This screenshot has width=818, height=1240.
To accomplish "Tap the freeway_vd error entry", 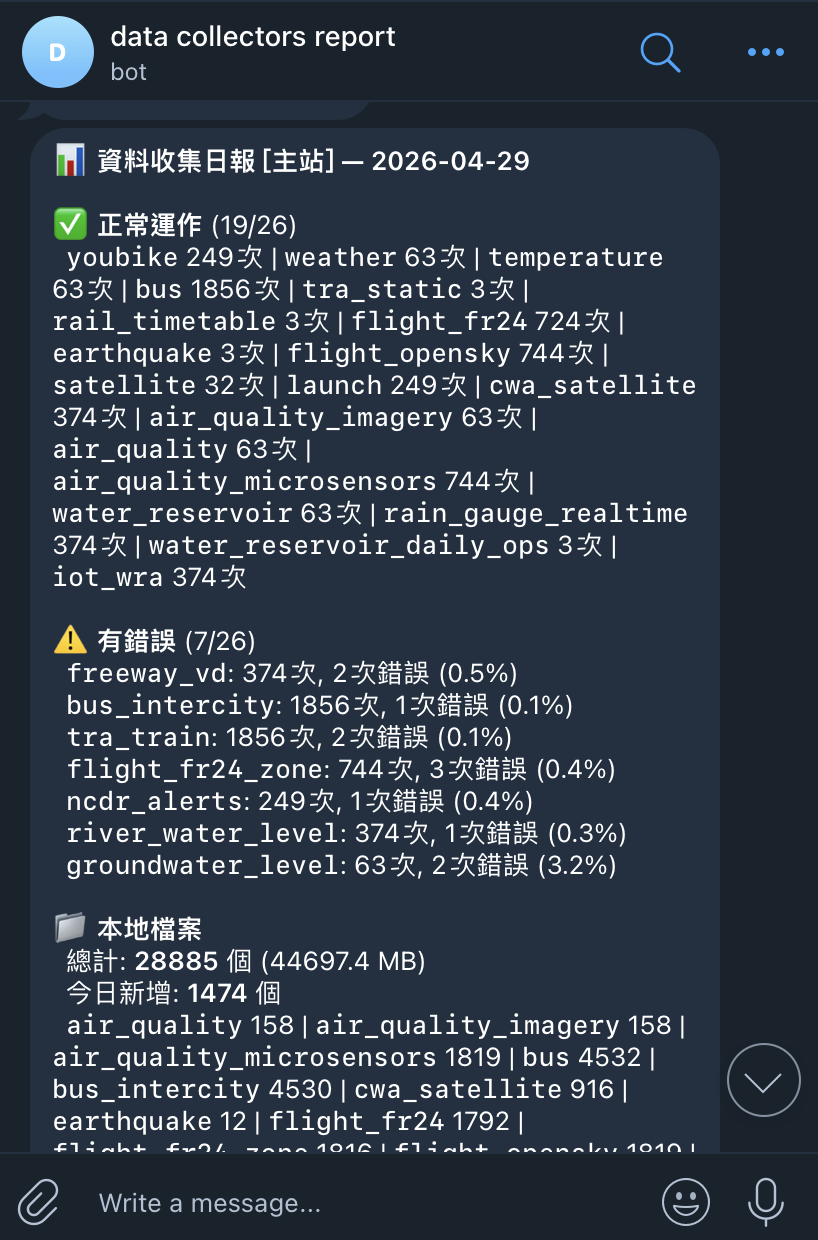I will click(292, 673).
